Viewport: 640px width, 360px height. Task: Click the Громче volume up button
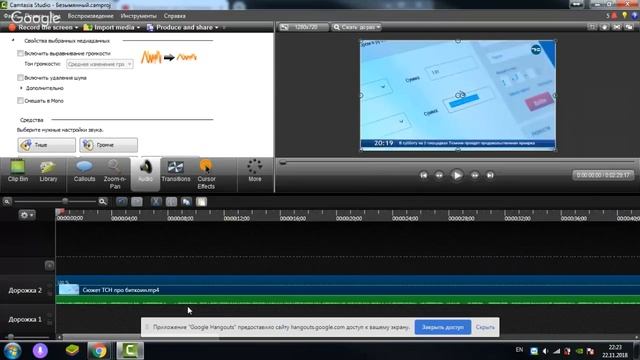point(109,145)
